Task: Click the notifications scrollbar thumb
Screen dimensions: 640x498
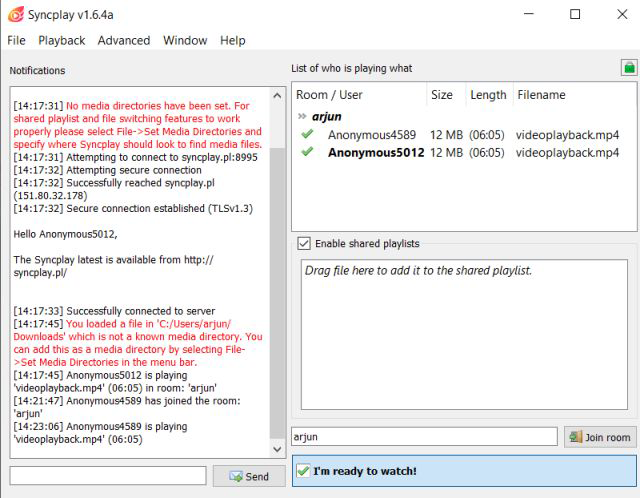Action: 277,294
